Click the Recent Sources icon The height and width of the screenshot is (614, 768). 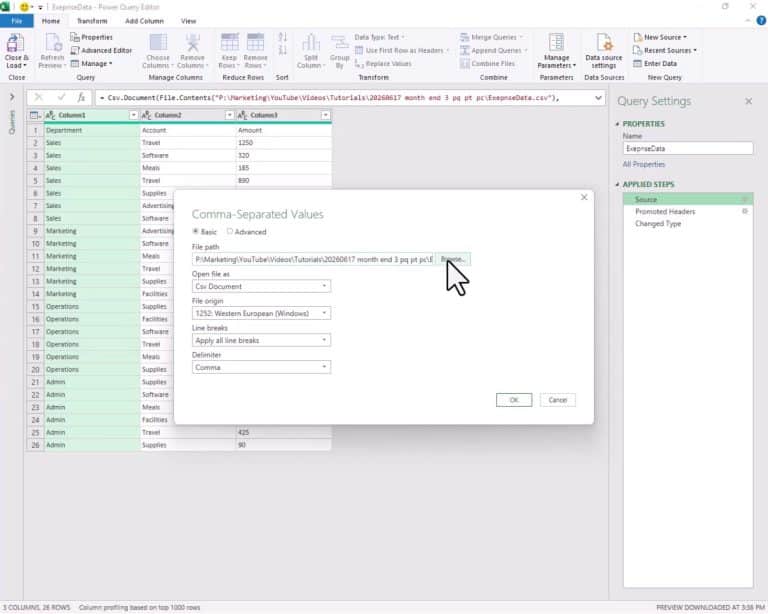point(638,50)
